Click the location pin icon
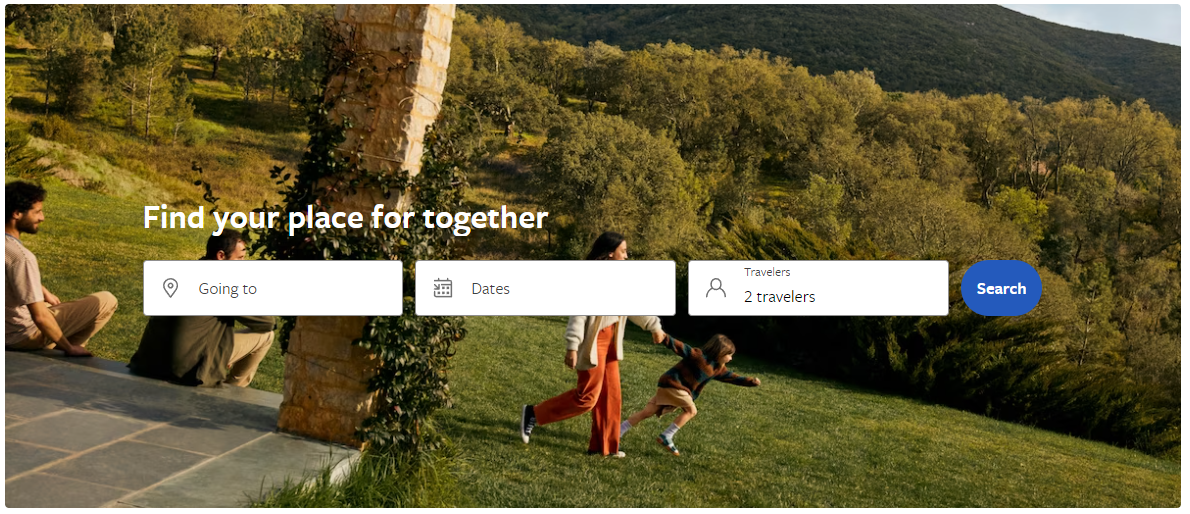The image size is (1190, 514). coord(171,289)
